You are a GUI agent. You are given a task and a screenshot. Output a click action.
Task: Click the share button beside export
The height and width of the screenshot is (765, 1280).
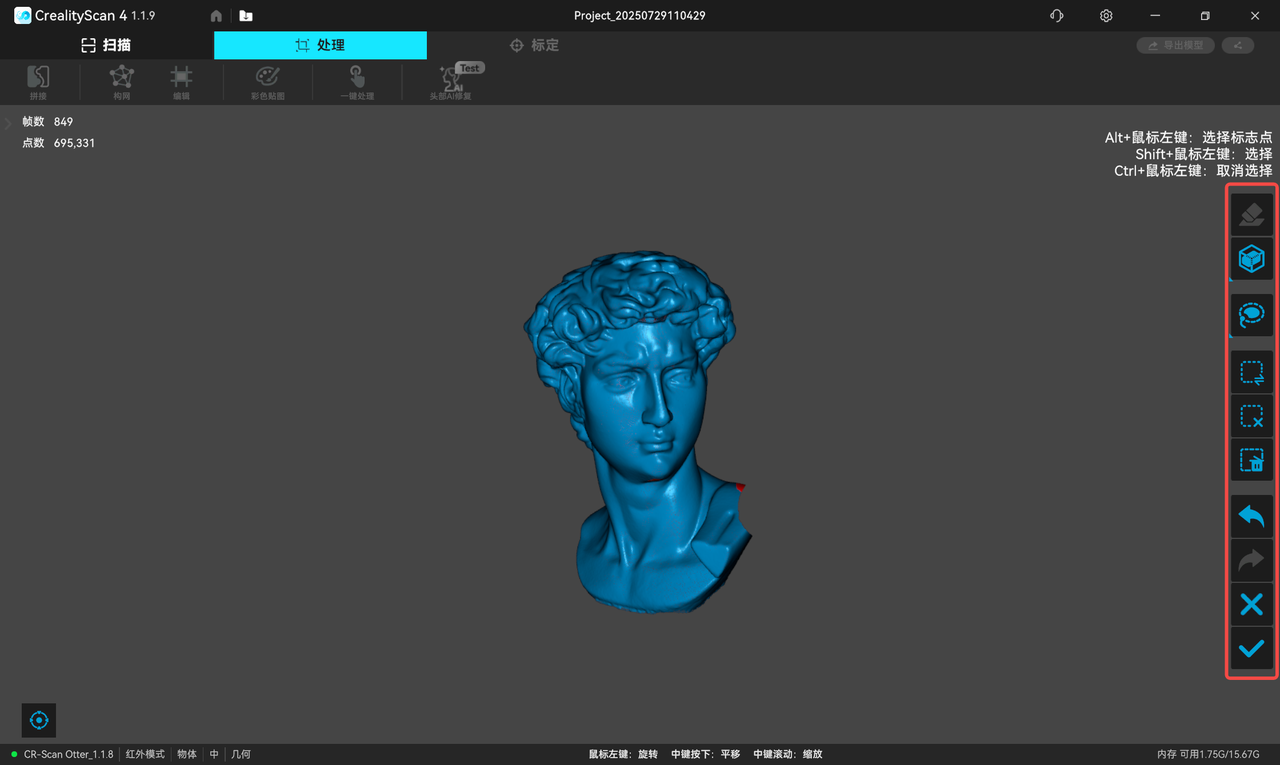(1238, 45)
